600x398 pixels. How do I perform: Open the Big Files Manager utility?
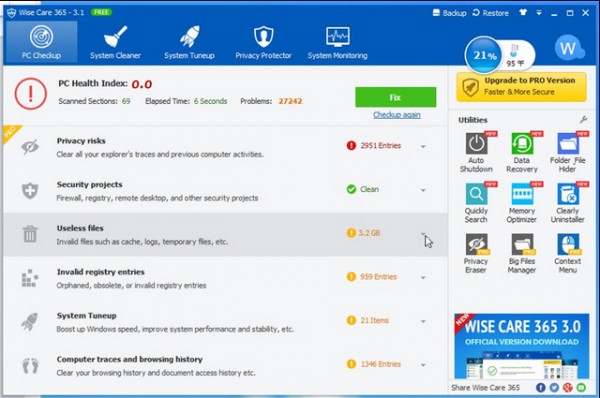pyautogui.click(x=522, y=253)
